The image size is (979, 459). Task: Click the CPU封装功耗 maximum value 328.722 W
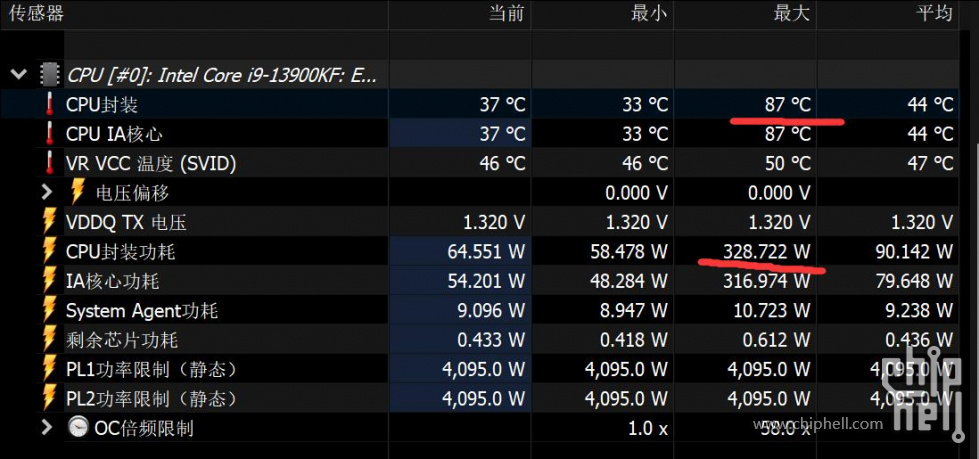[x=767, y=252]
